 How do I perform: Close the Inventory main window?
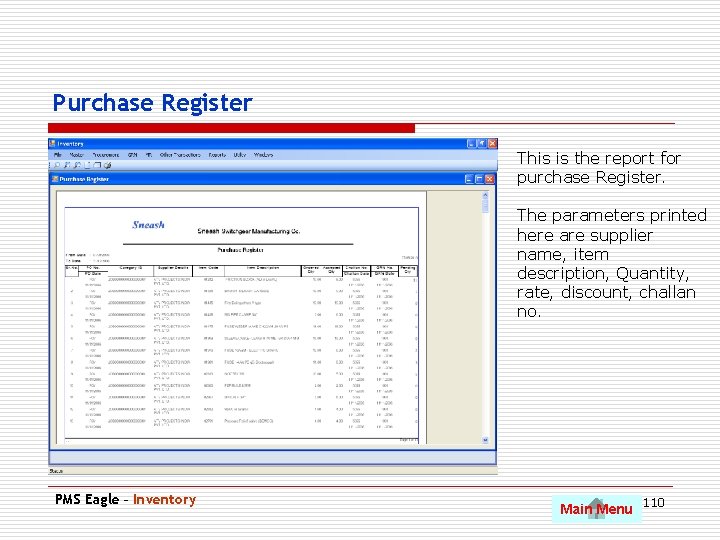pyautogui.click(x=492, y=144)
